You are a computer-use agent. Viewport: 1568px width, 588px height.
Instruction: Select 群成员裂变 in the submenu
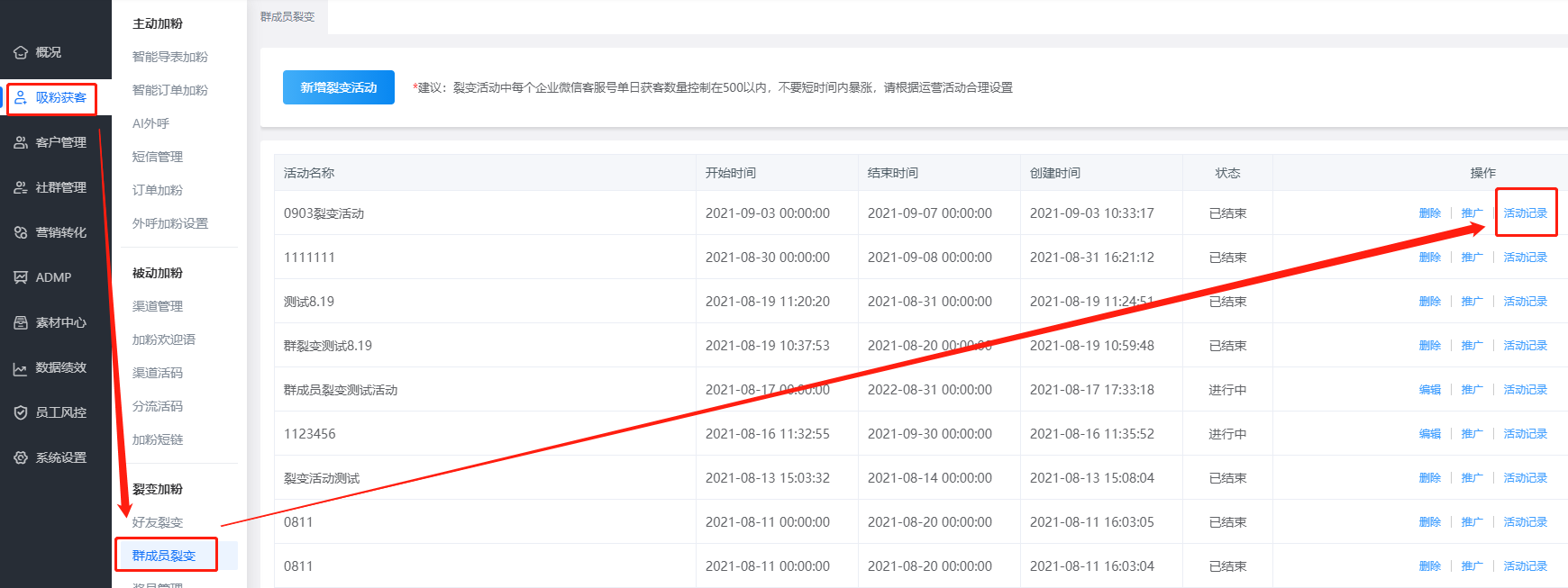point(164,556)
